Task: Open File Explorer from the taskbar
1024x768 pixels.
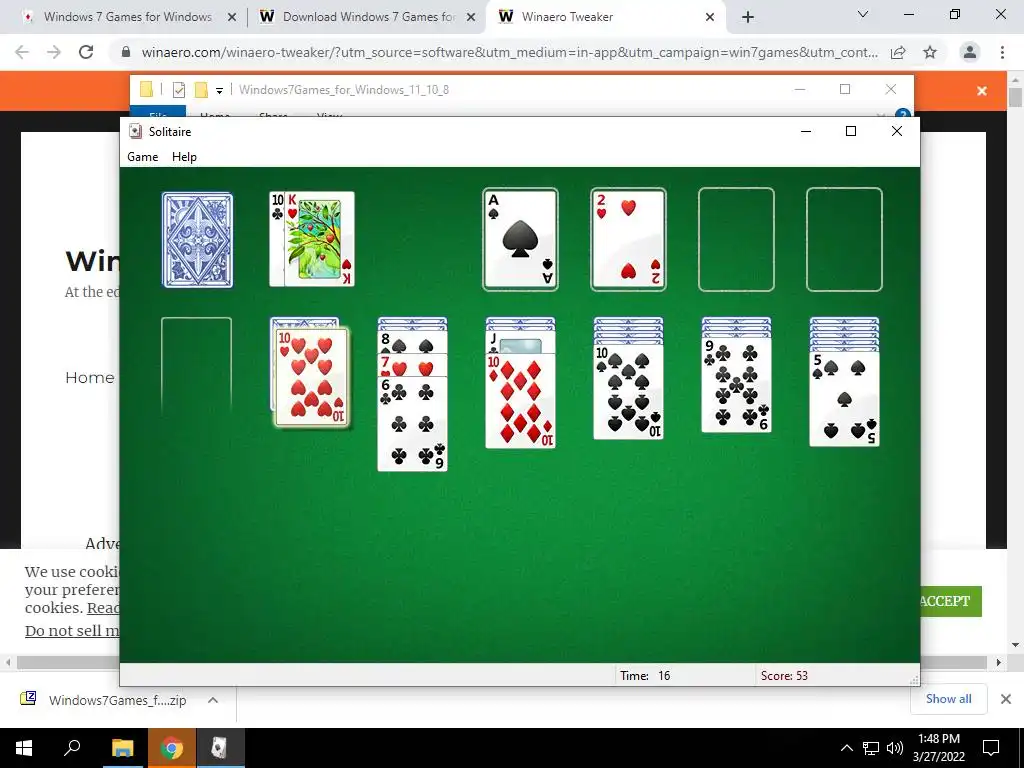Action: tap(122, 748)
